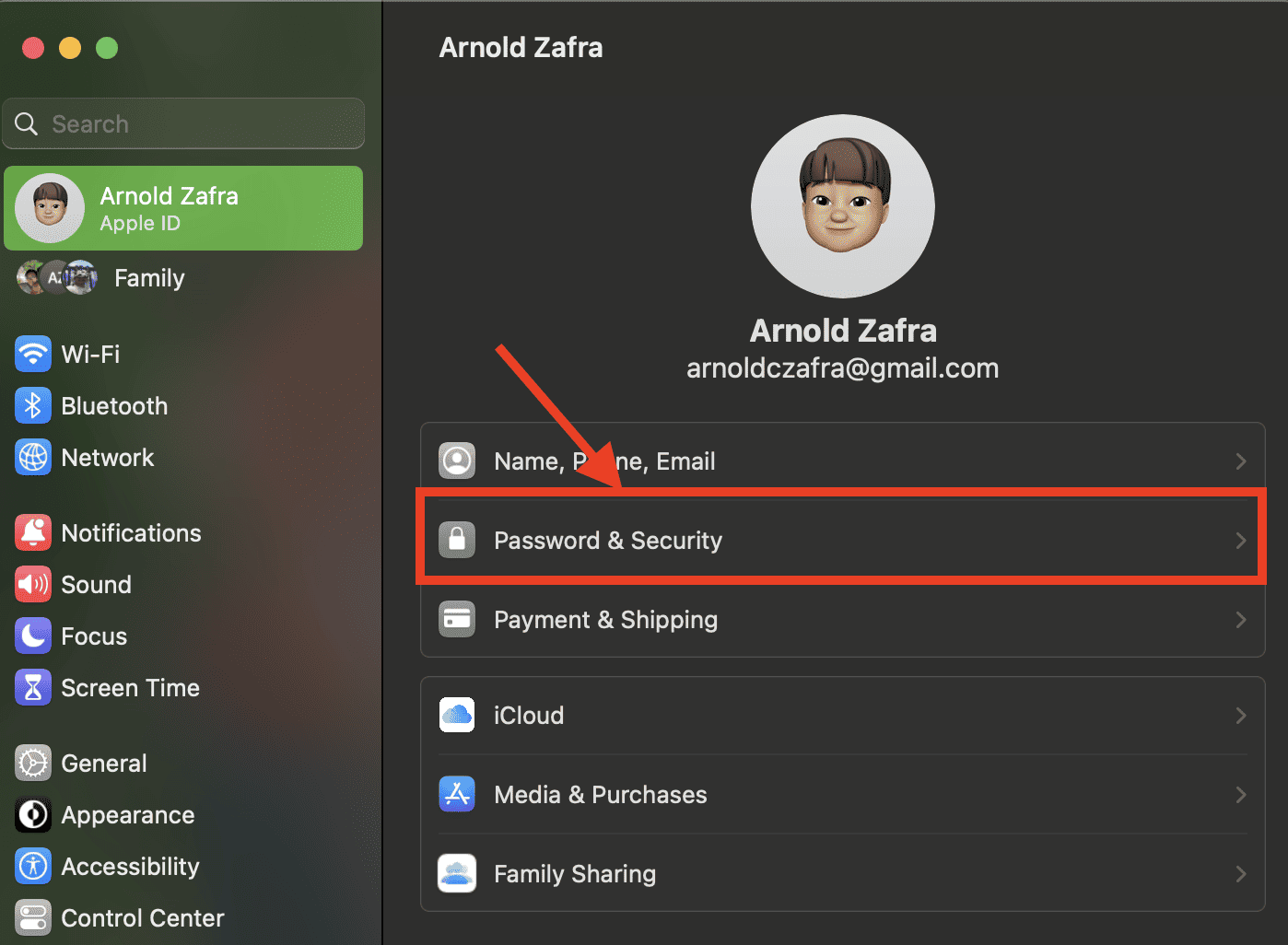The height and width of the screenshot is (945, 1288).
Task: Select General in the sidebar
Action: point(104,764)
